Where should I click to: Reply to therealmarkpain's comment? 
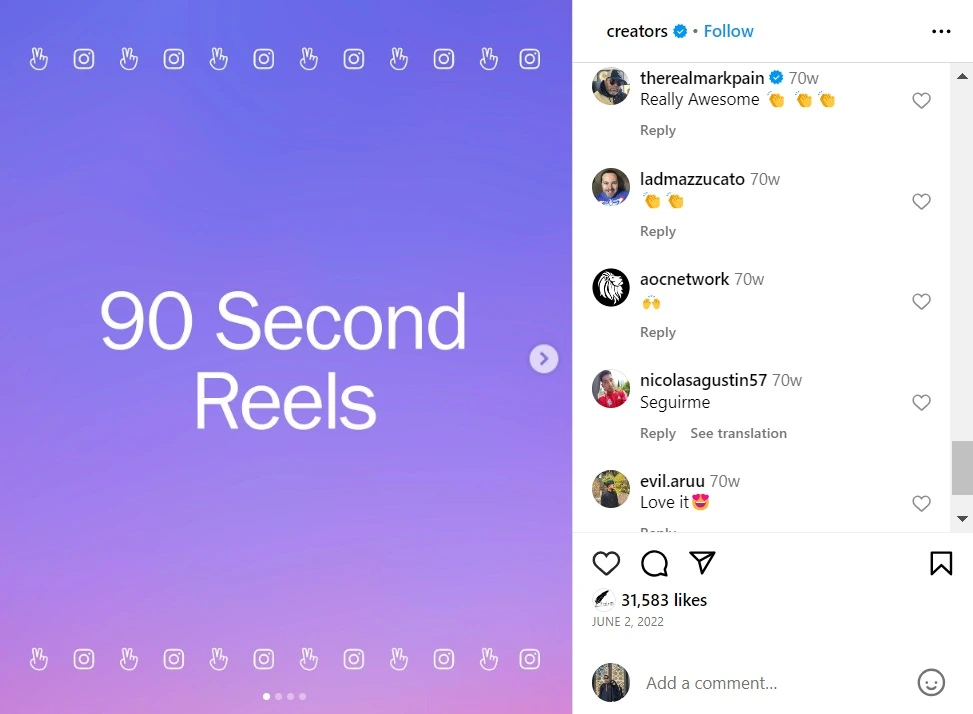(658, 130)
